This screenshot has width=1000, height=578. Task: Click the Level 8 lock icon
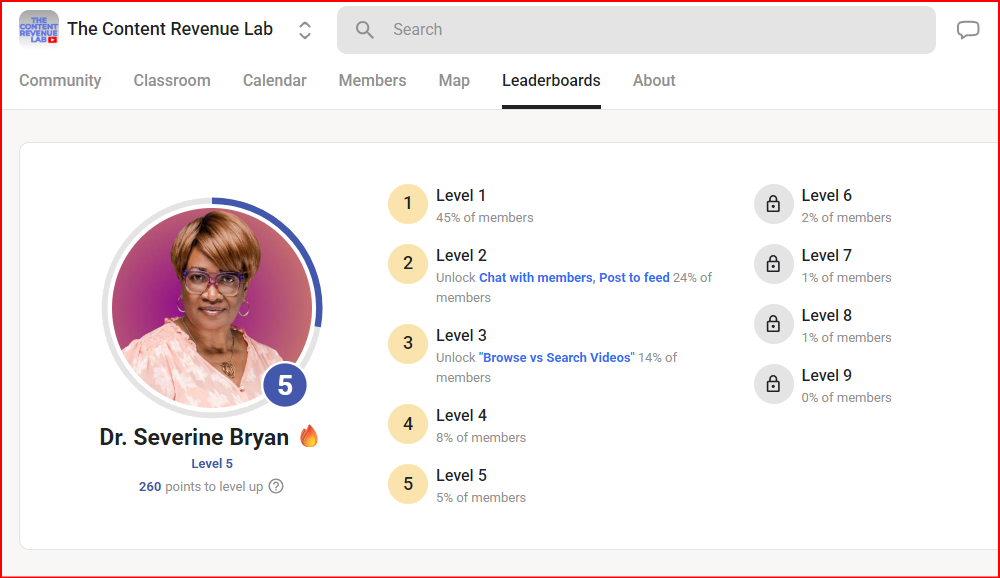[x=773, y=324]
